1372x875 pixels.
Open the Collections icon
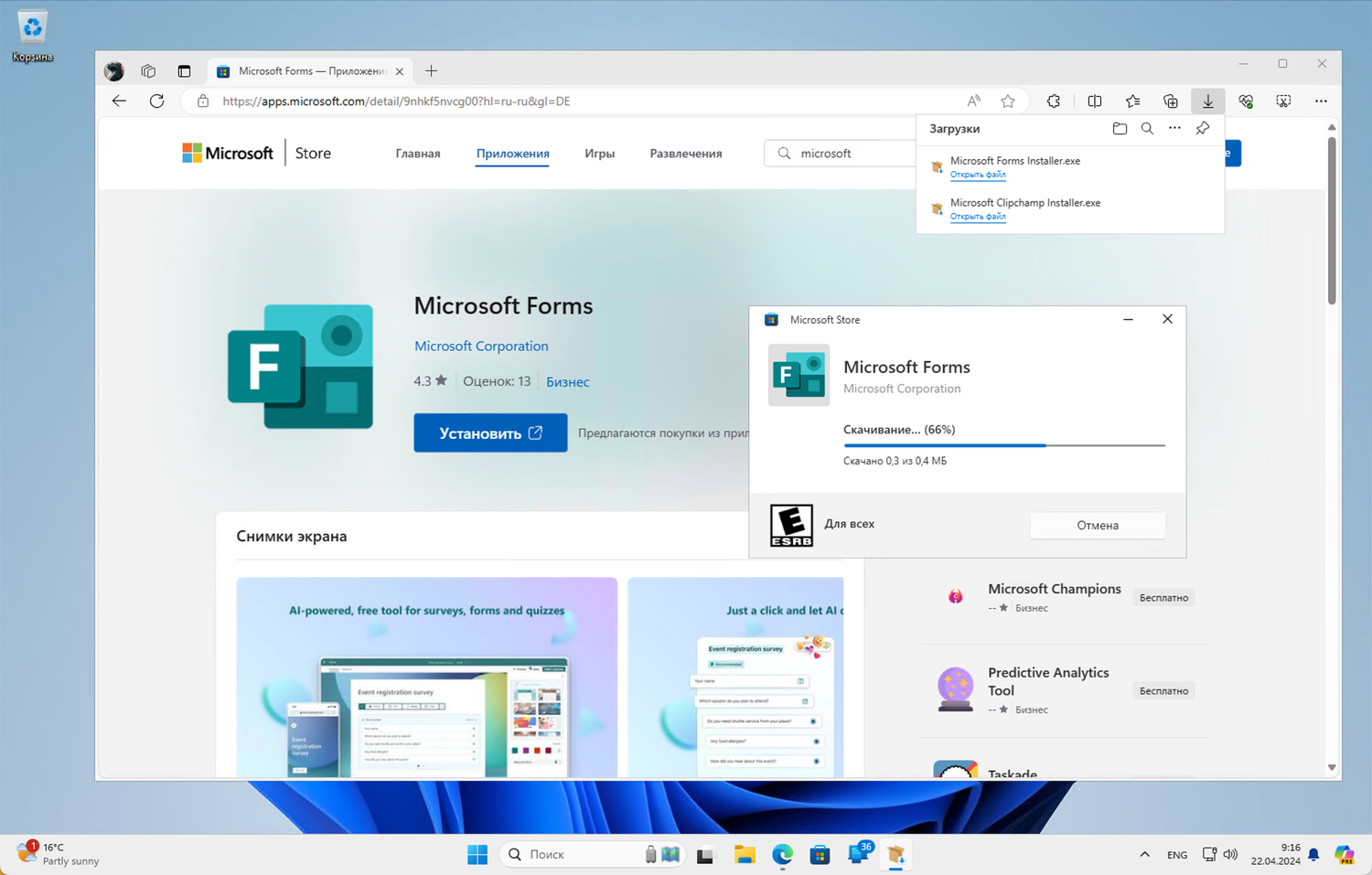point(1170,101)
